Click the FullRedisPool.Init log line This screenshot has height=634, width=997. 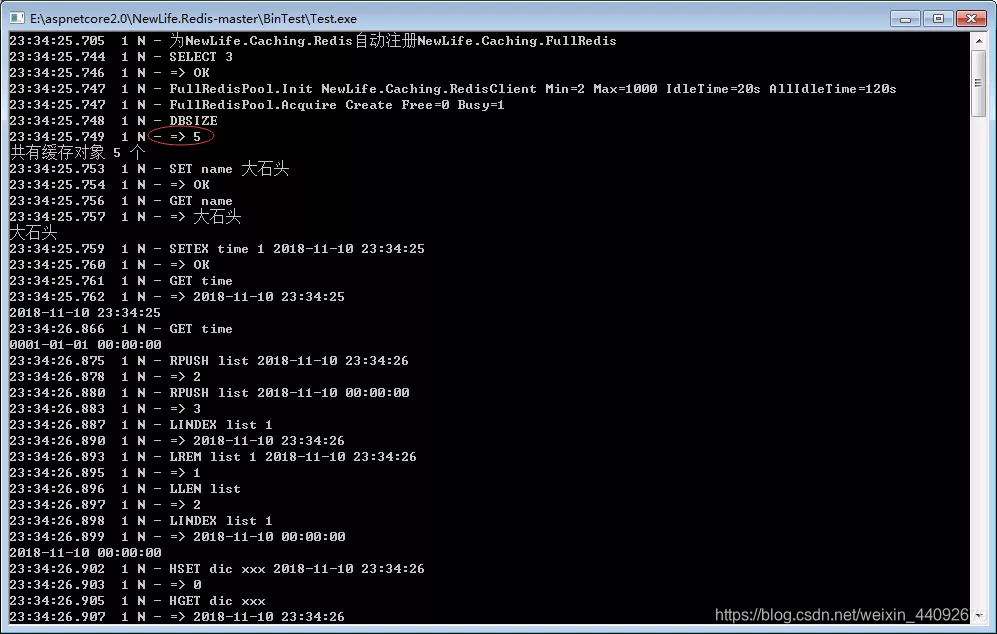click(x=453, y=88)
